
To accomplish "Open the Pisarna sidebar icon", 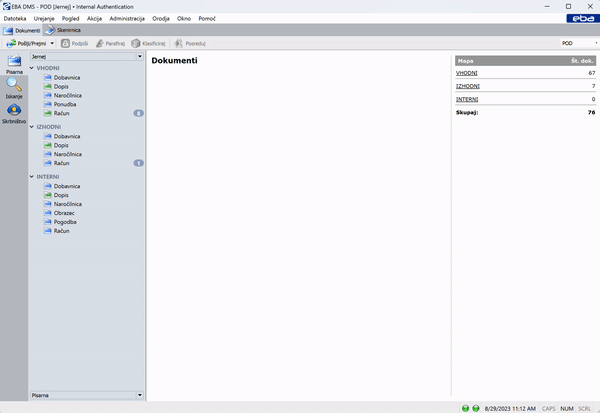I will tap(14, 62).
